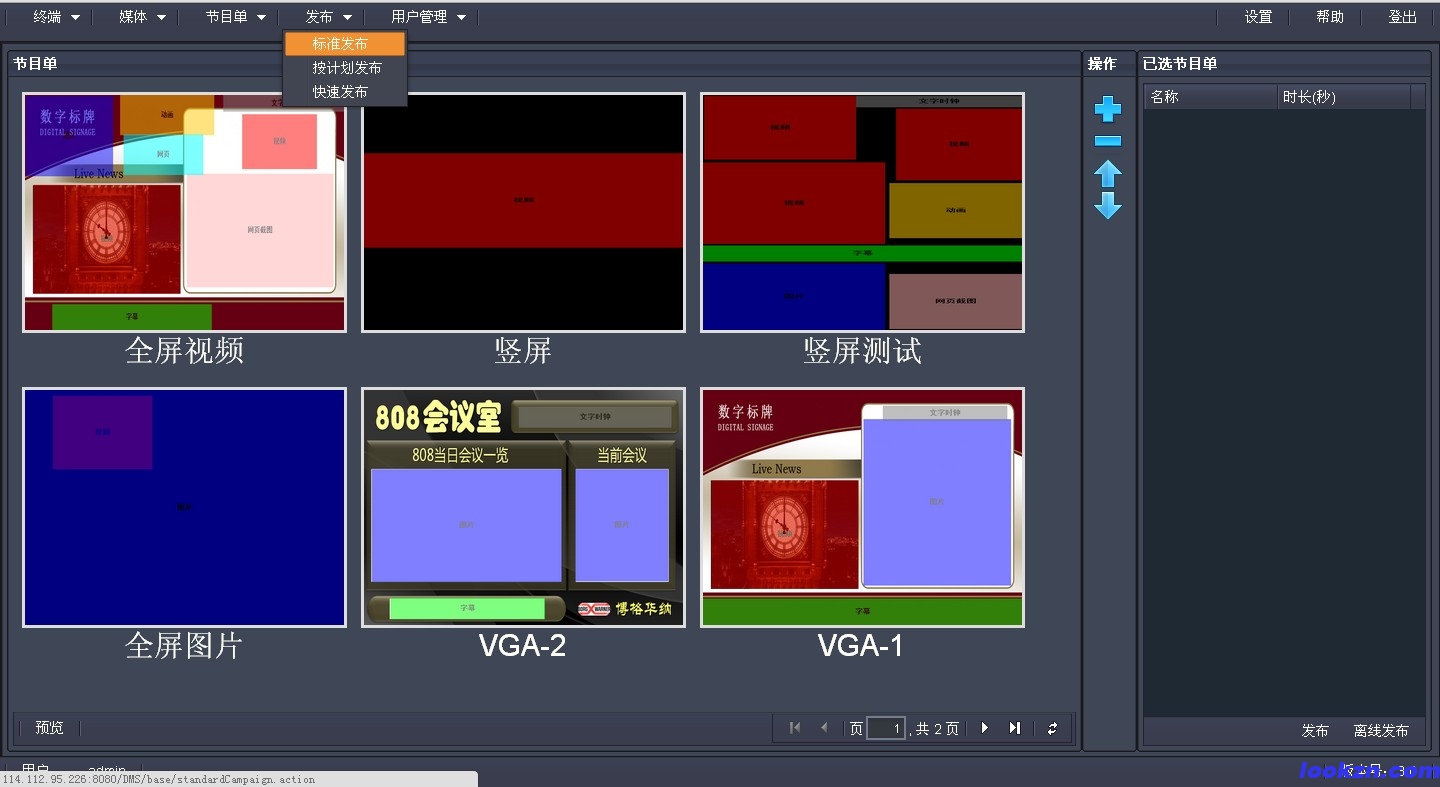Viewport: 1440px width, 787px height.
Task: Go to the next page of programs
Action: pyautogui.click(x=985, y=728)
